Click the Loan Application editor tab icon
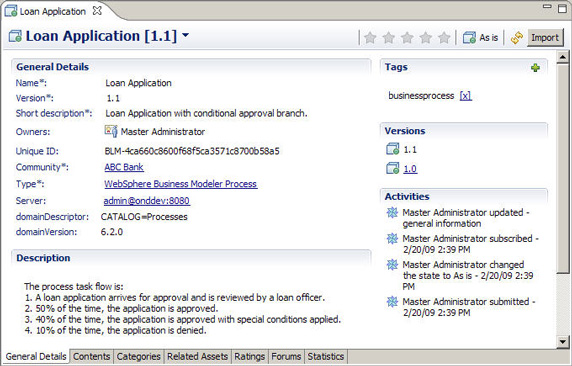Viewport: 572px width, 366px height. pos(11,11)
